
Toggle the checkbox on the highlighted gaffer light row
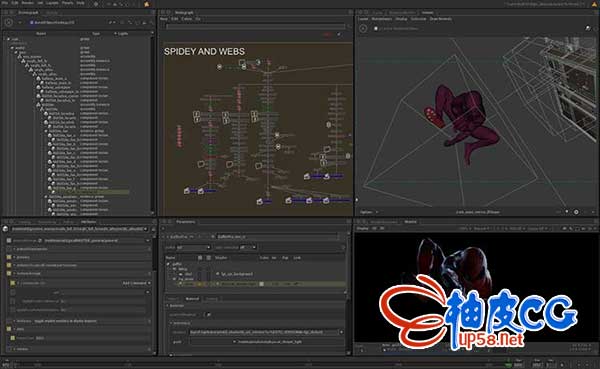pyautogui.click(x=179, y=284)
